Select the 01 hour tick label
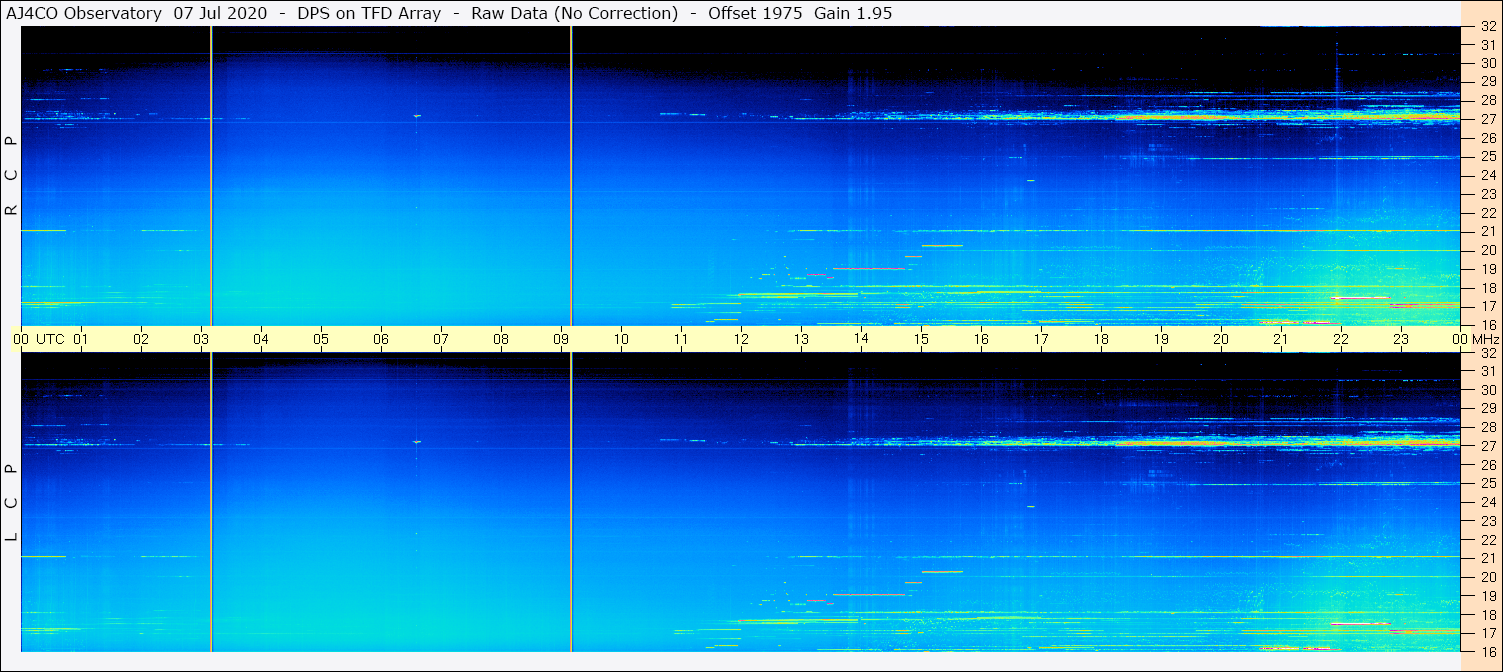The image size is (1503, 672). pos(81,339)
